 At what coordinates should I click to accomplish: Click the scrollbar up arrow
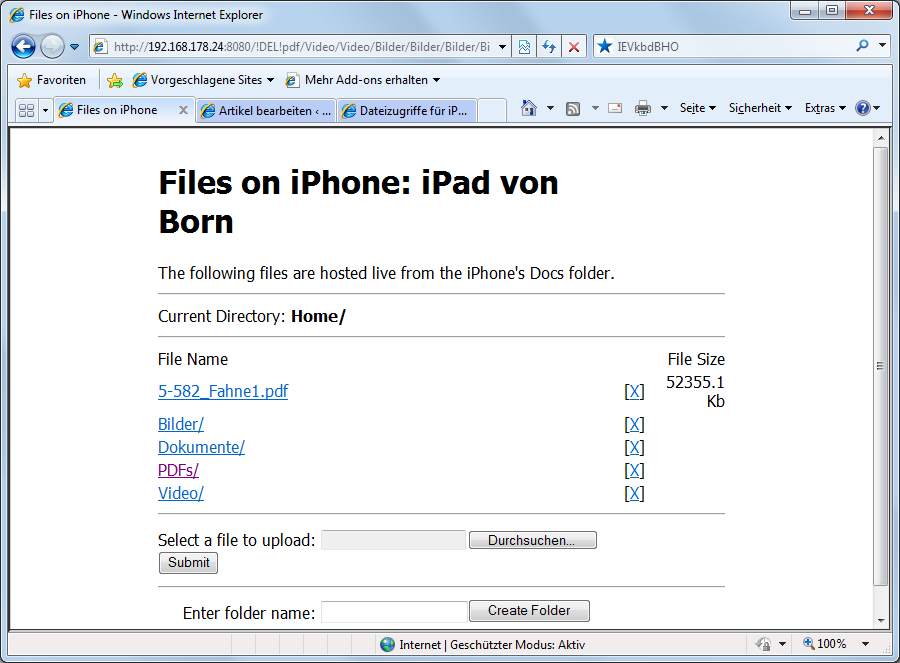click(x=880, y=138)
